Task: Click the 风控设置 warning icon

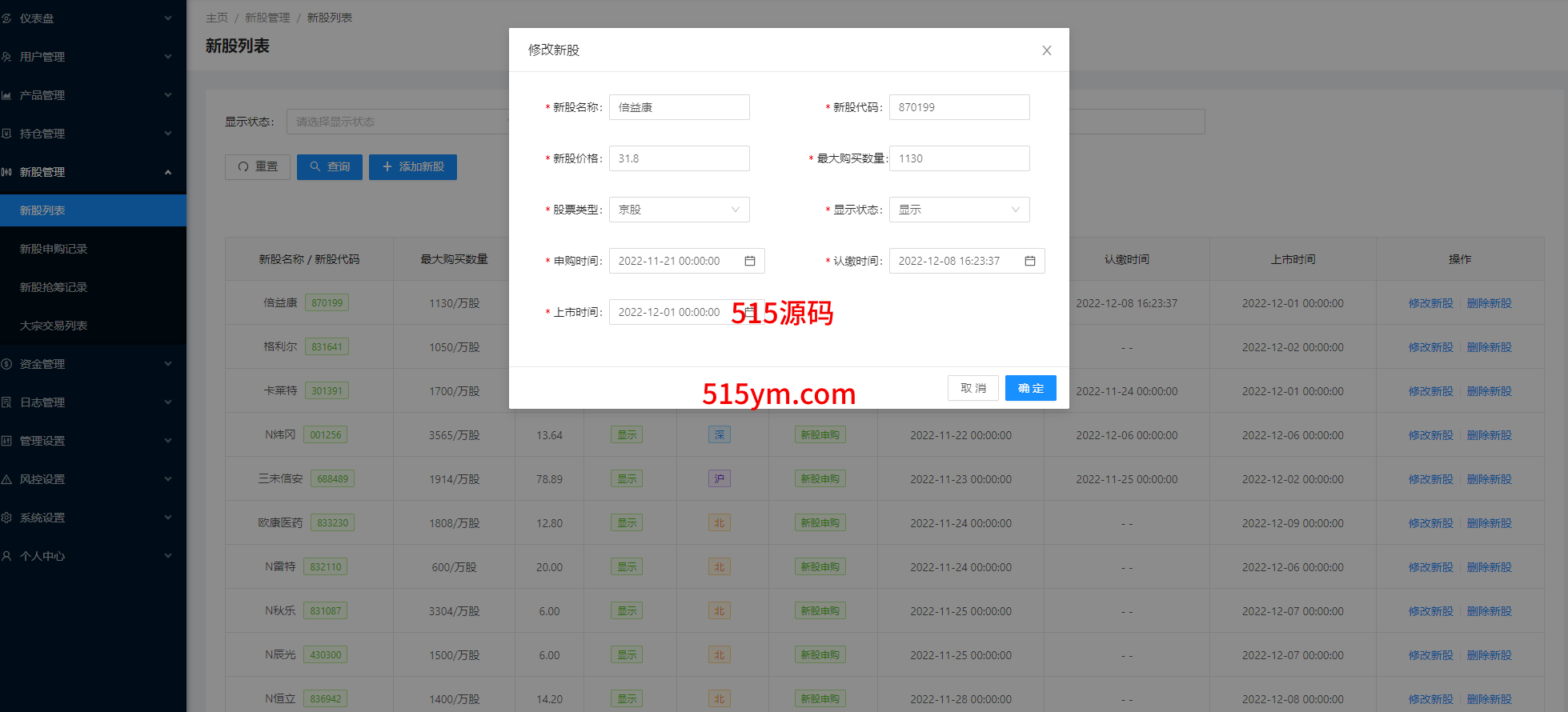Action: pos(6,479)
